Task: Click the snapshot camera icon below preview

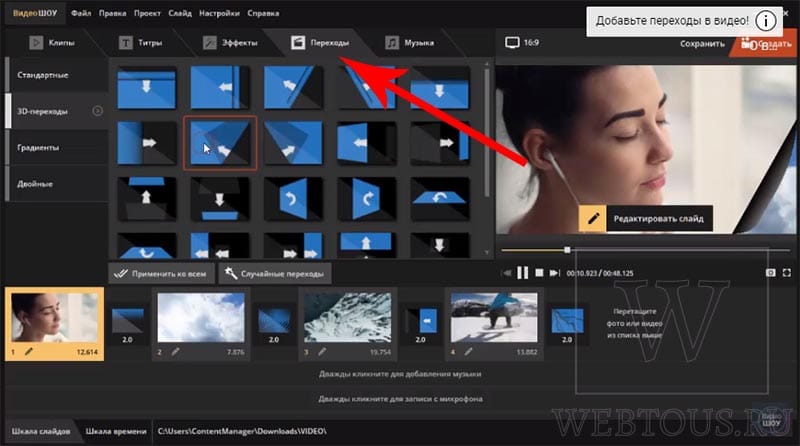Action: pyautogui.click(x=770, y=273)
